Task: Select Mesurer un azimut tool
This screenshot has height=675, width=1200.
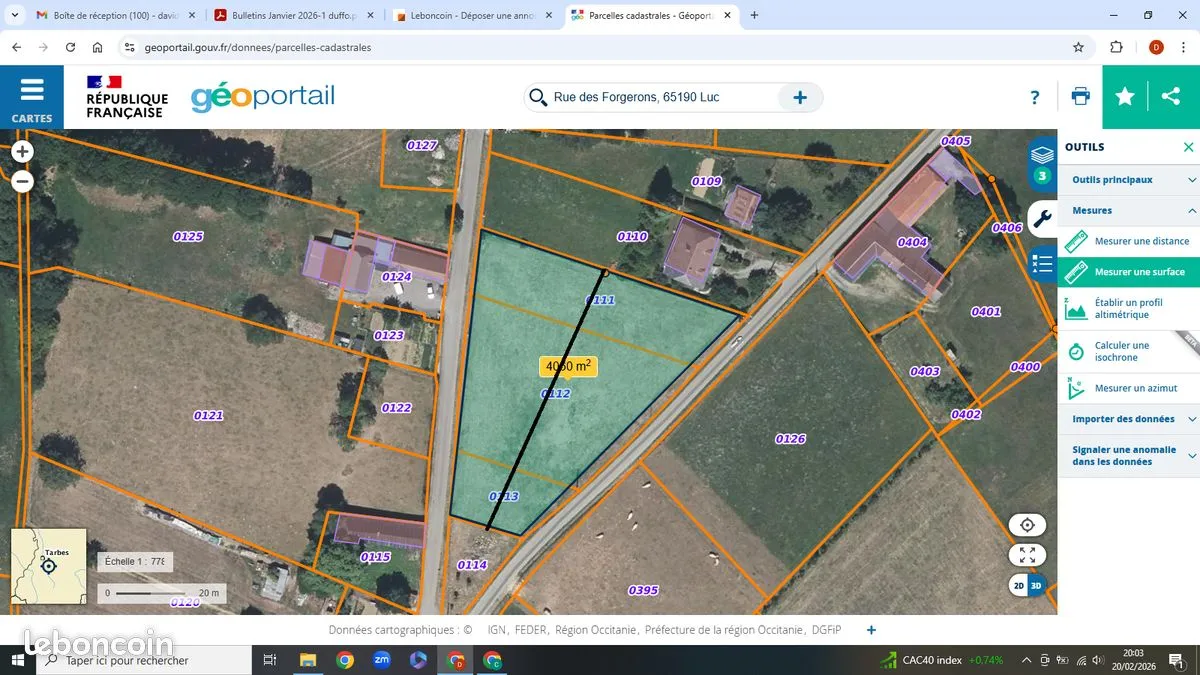Action: pyautogui.click(x=1128, y=388)
